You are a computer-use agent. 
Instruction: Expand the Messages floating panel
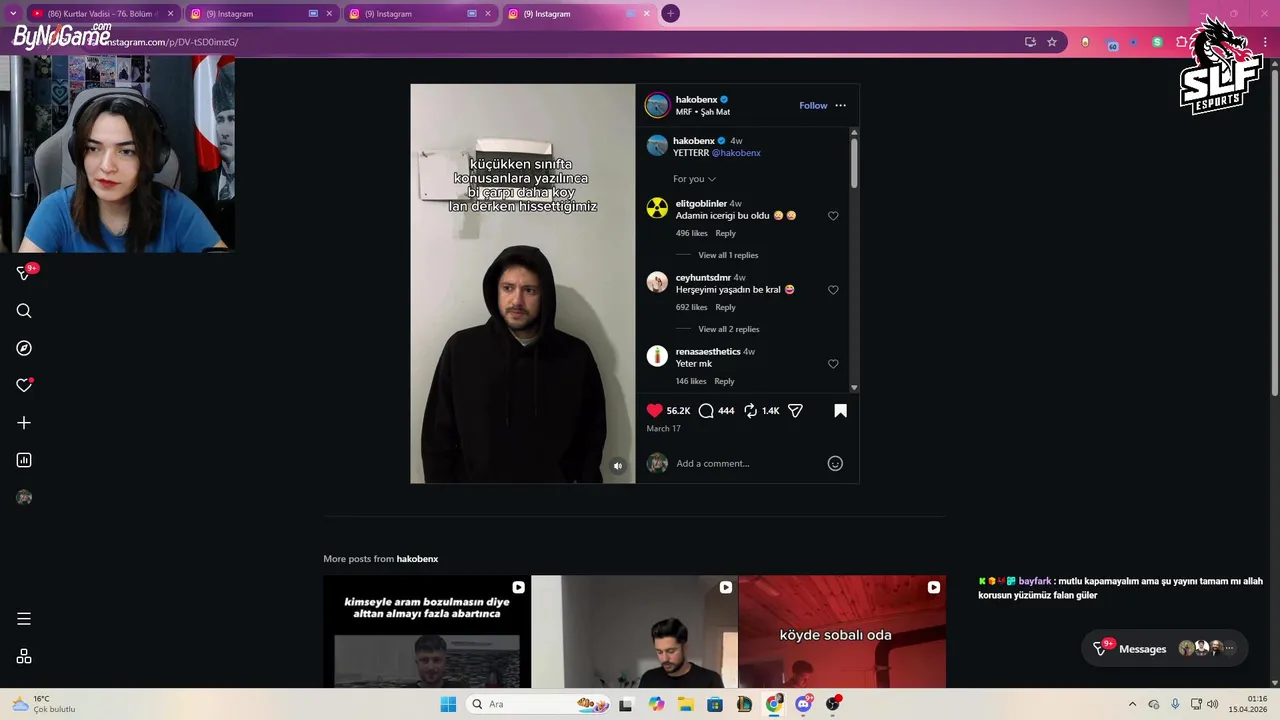pyautogui.click(x=1165, y=648)
